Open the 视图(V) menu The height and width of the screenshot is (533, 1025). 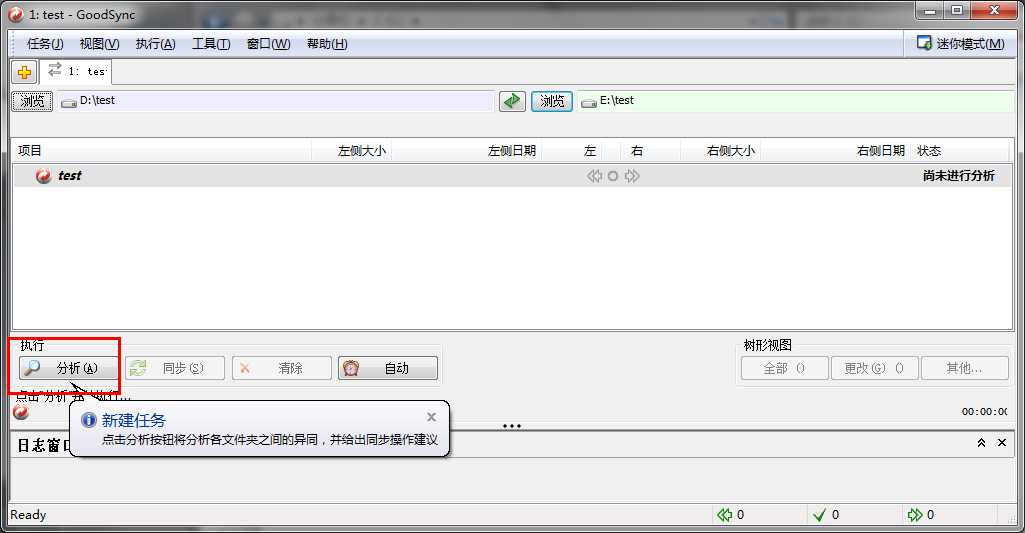point(99,44)
